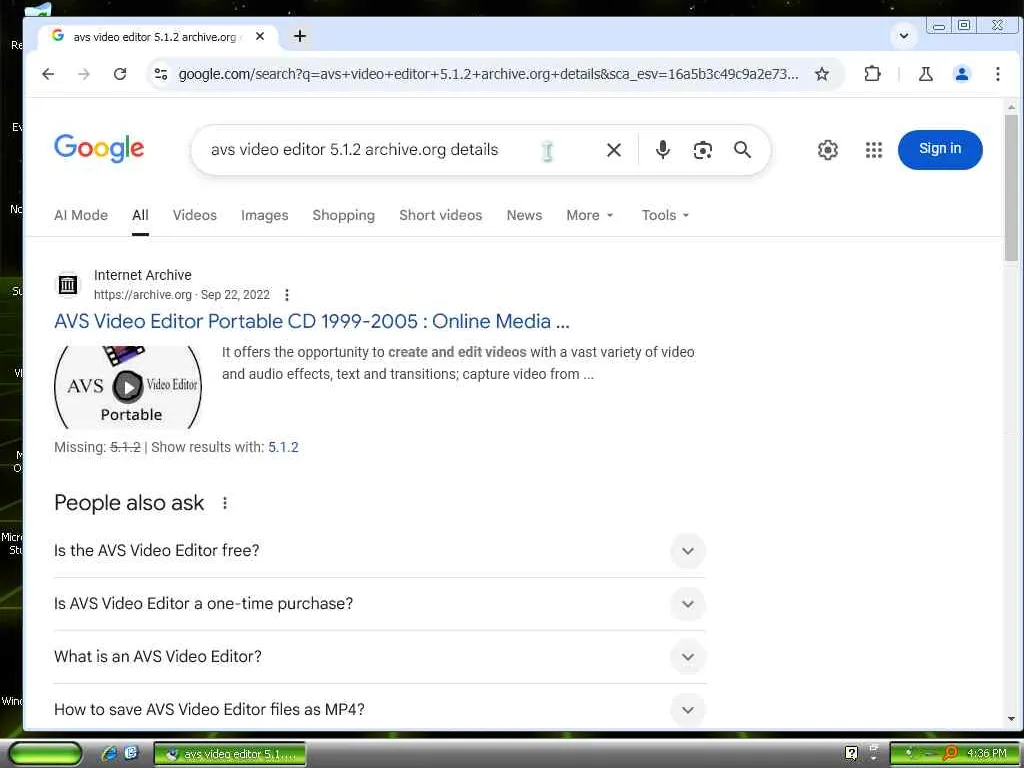
Task: Open Short videos results
Action: click(441, 216)
